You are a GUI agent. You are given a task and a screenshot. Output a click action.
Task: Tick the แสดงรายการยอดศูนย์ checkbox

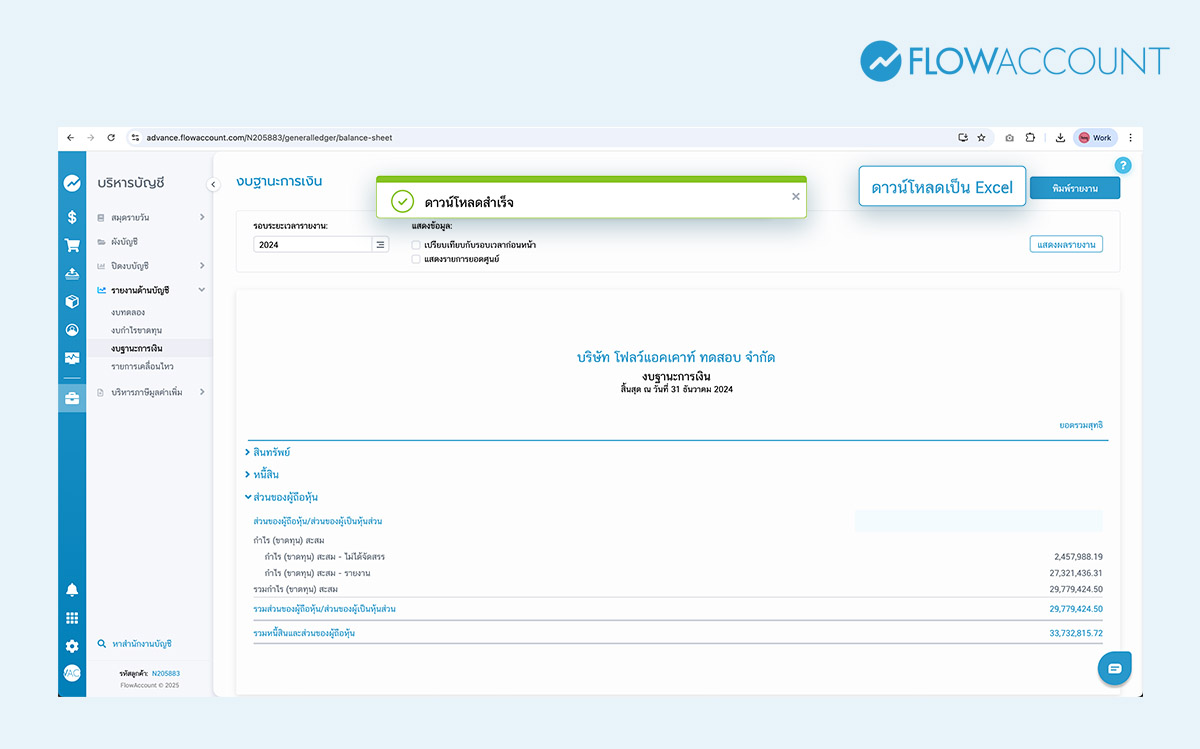(416, 259)
